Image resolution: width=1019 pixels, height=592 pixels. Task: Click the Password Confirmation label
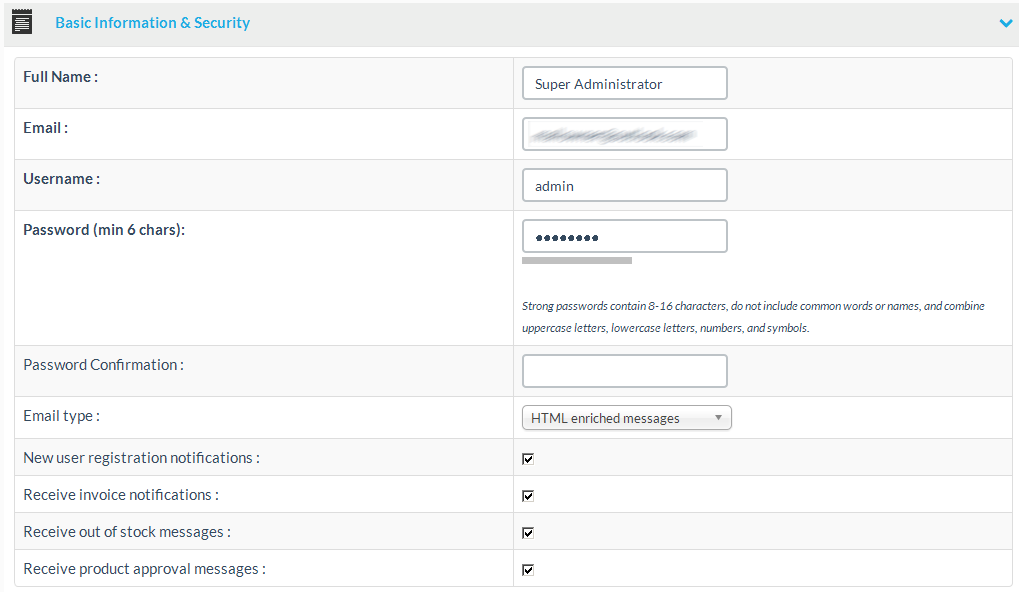point(103,365)
